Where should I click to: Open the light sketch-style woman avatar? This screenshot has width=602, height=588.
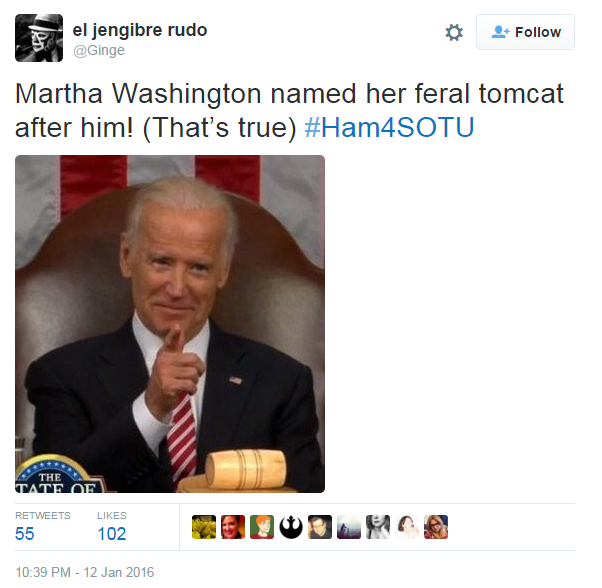tap(407, 527)
